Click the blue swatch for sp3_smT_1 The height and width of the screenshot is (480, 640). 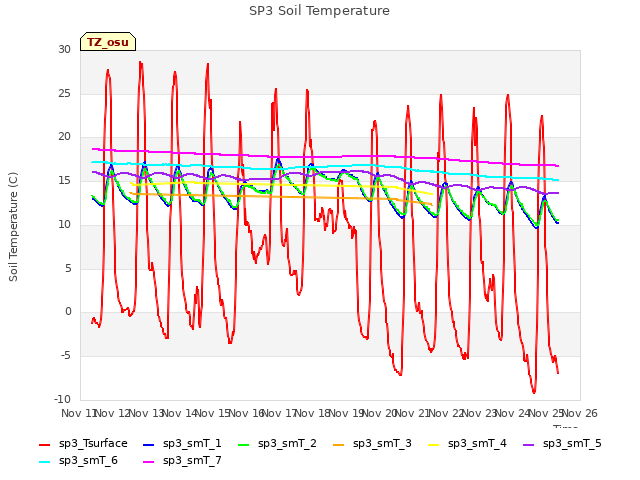click(149, 445)
